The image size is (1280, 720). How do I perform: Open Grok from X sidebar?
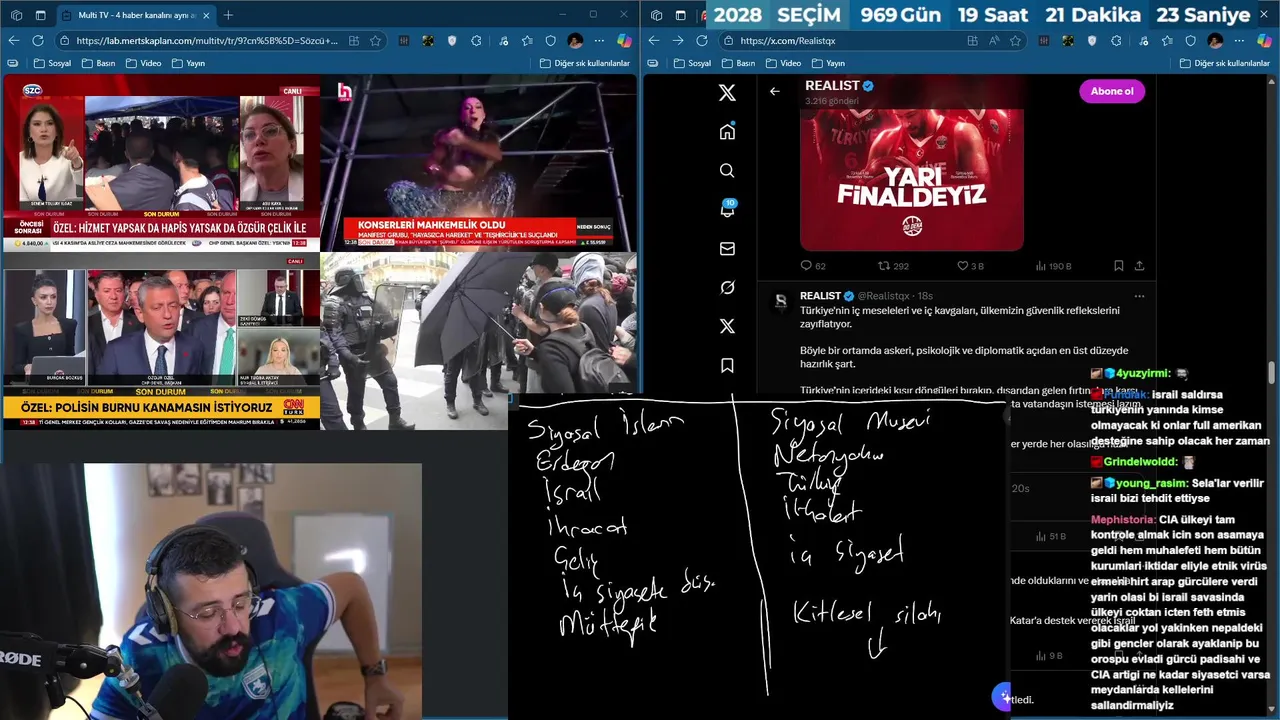click(x=727, y=287)
